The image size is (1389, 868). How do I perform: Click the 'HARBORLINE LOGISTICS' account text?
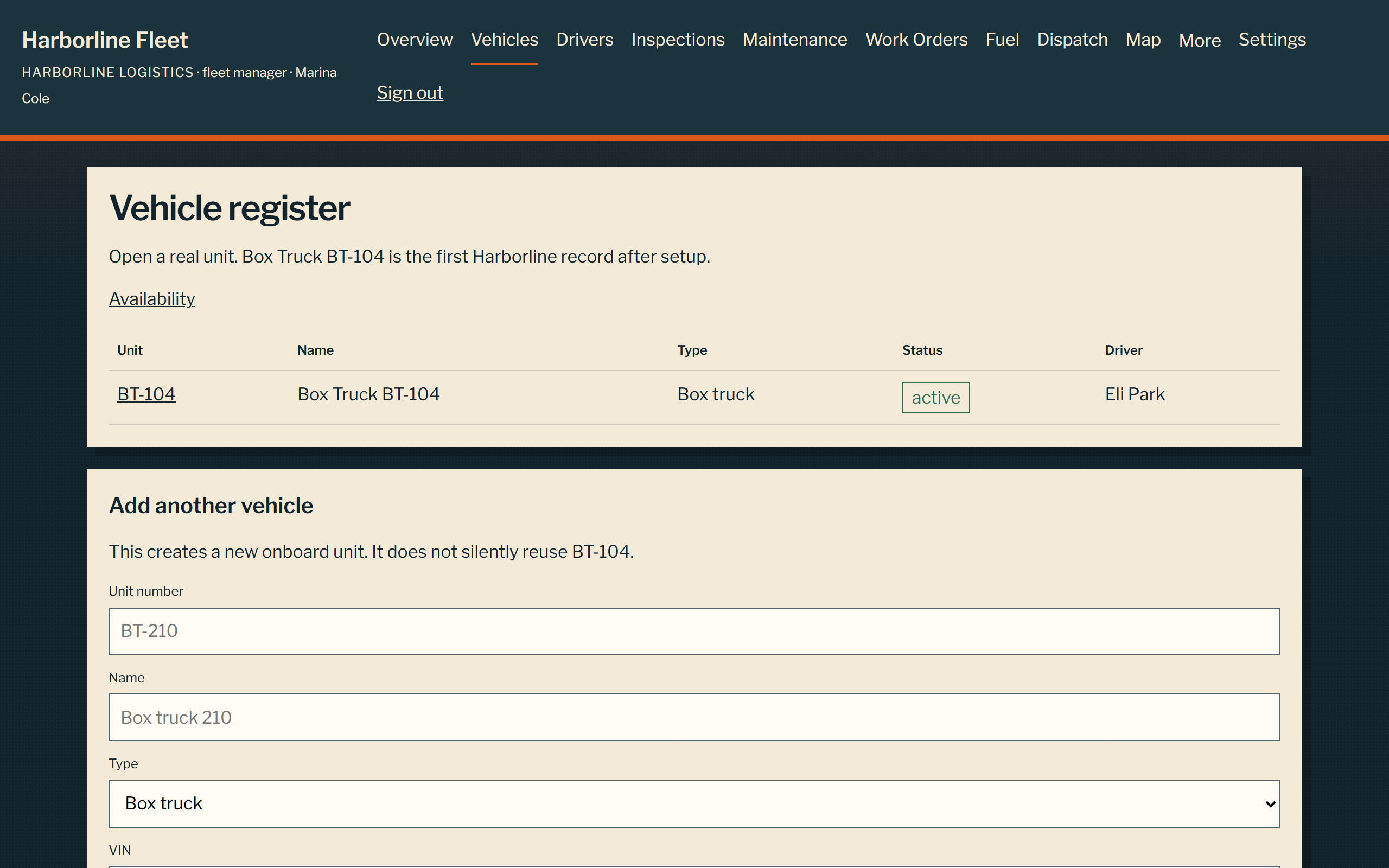pos(107,72)
